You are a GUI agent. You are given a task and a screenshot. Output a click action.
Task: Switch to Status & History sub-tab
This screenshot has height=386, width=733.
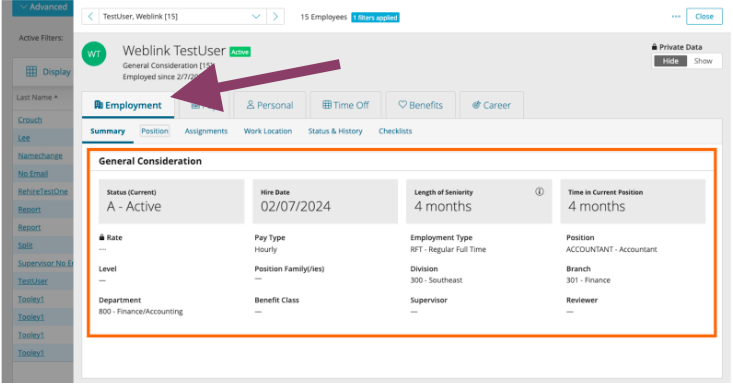335,131
